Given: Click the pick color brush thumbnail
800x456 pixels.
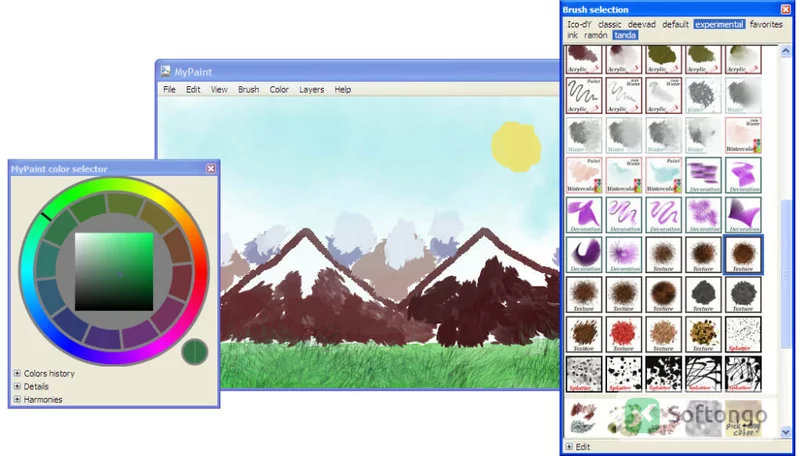Looking at the screenshot, I should pos(743,419).
